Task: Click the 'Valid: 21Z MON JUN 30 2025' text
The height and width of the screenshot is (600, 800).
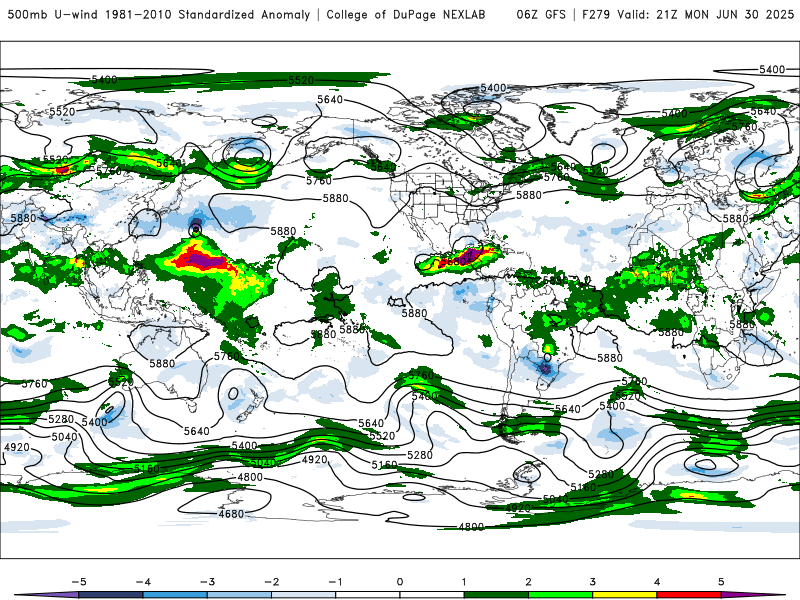Action: [706, 15]
